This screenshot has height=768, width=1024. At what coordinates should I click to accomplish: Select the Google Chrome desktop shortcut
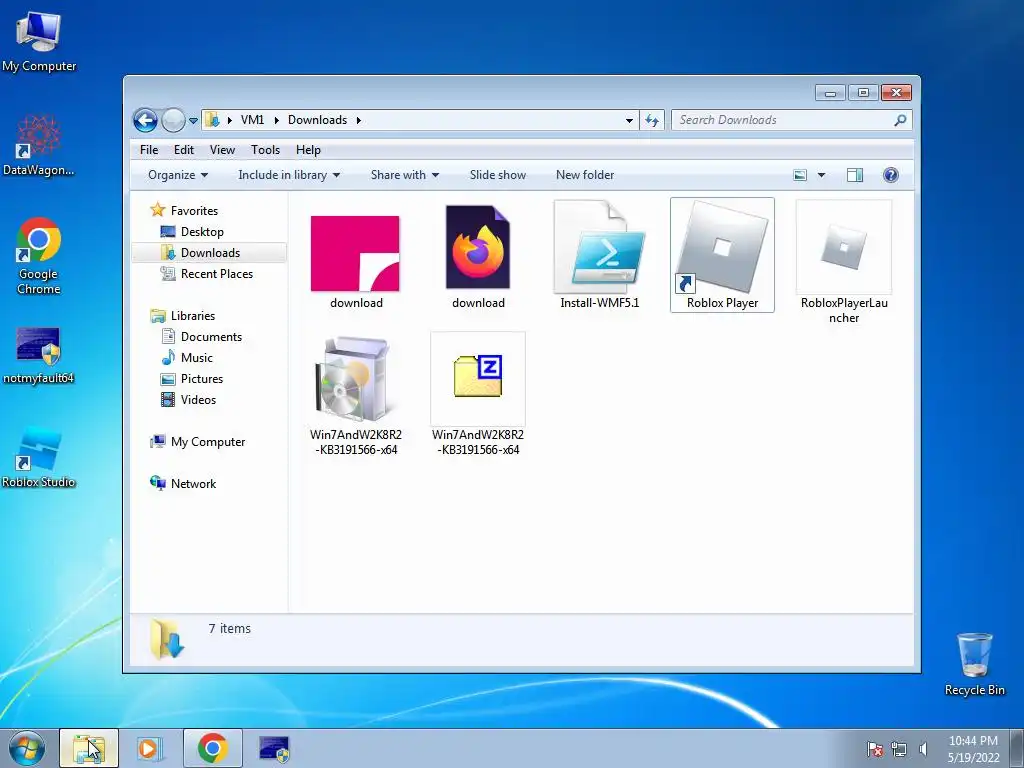(x=39, y=256)
